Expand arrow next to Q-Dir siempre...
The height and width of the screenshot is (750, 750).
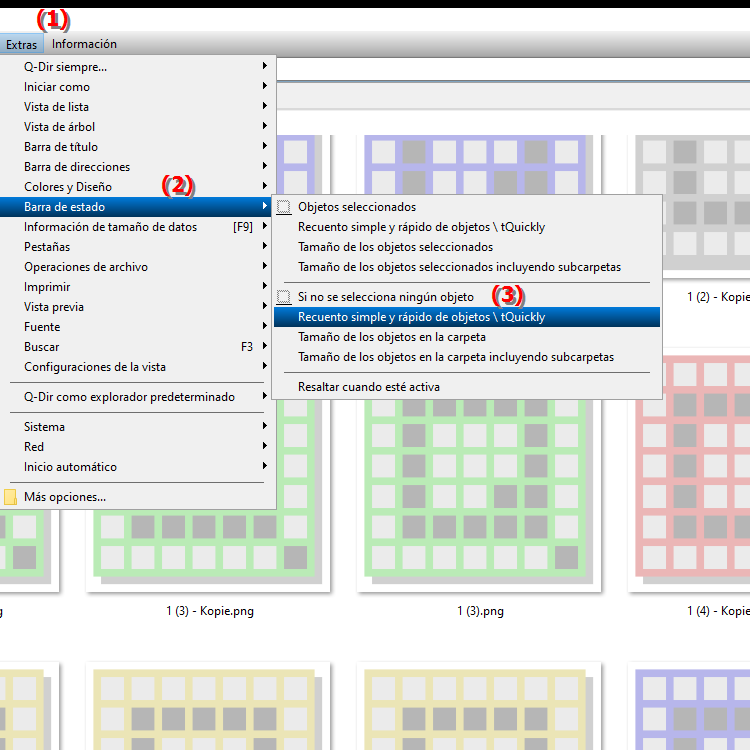pyautogui.click(x=265, y=66)
